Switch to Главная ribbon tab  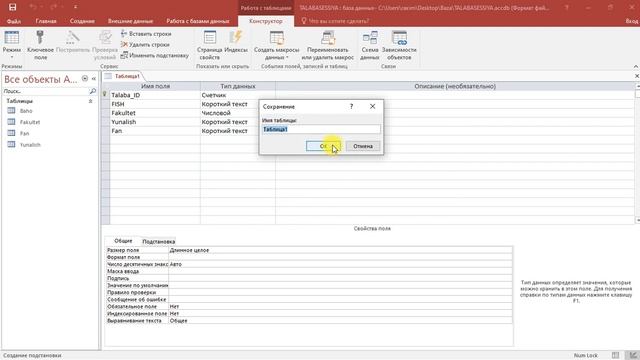pos(46,21)
